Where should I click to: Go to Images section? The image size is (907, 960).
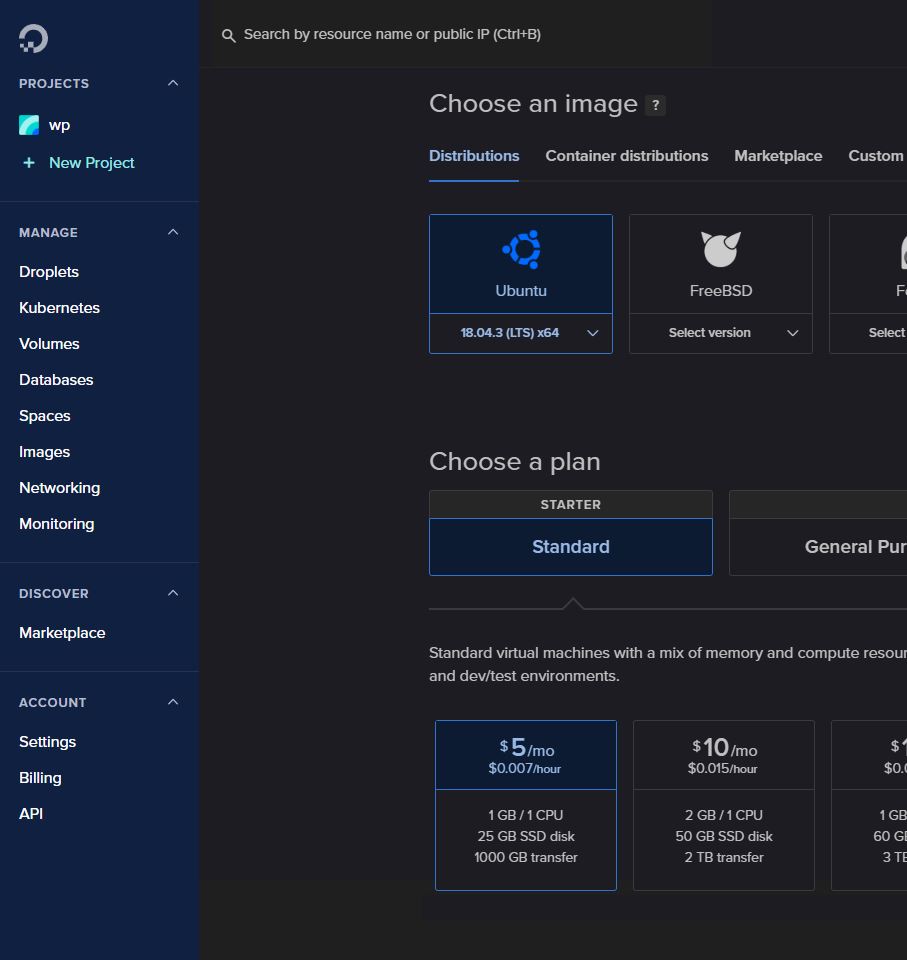pyautogui.click(x=45, y=452)
